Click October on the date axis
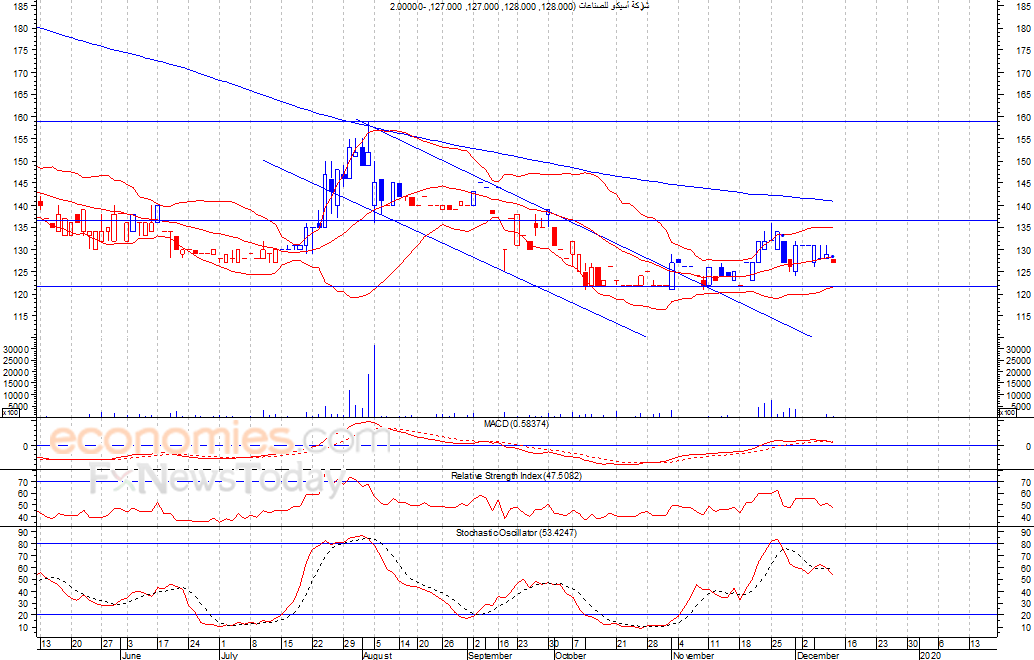Screen dimensions: 1034x660 pyautogui.click(x=569, y=656)
